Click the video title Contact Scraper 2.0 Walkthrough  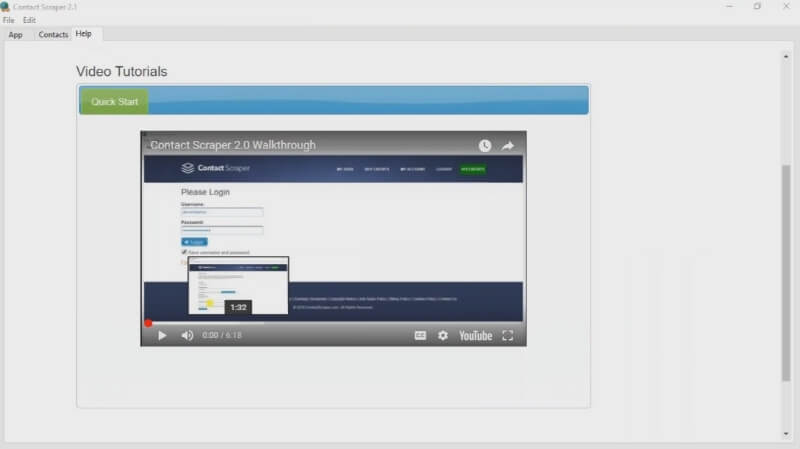coord(233,145)
